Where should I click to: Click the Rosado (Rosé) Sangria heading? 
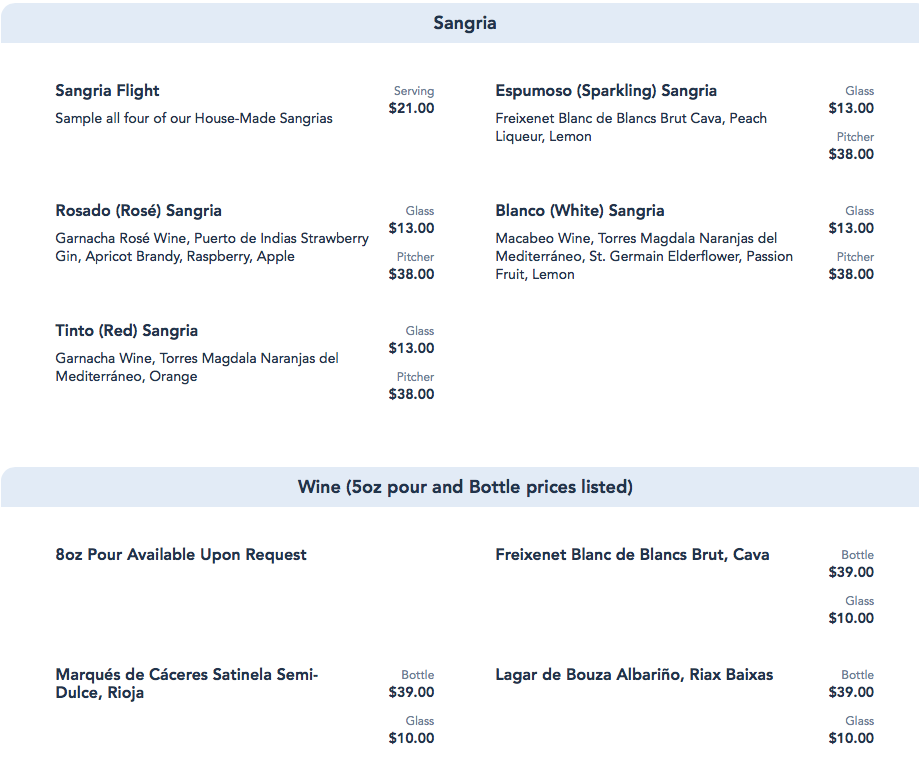point(138,211)
